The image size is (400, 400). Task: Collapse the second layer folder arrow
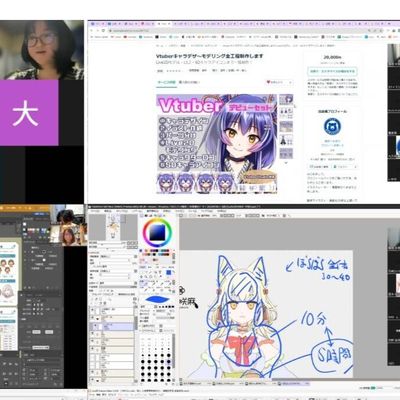98,319
